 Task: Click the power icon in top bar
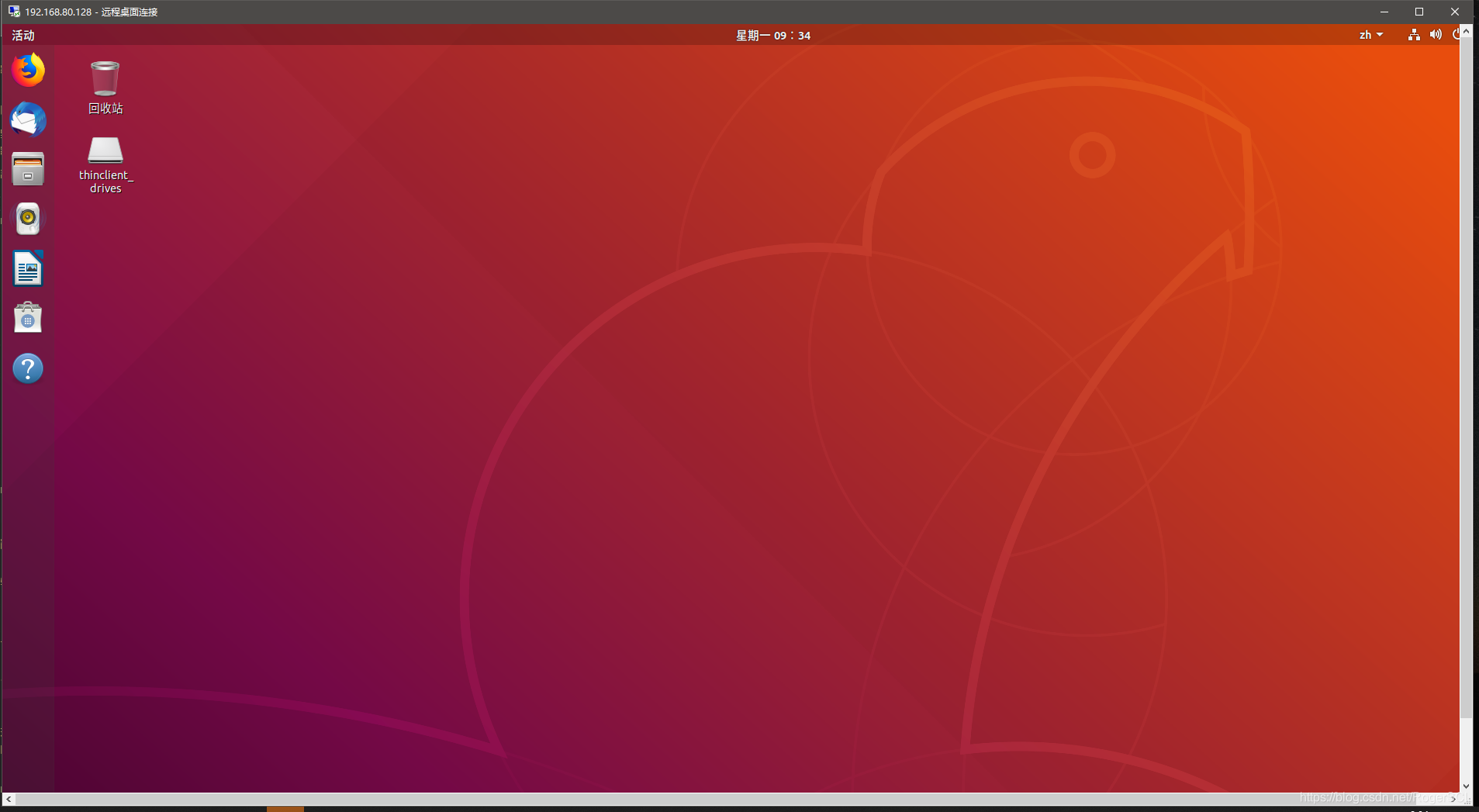coord(1456,35)
